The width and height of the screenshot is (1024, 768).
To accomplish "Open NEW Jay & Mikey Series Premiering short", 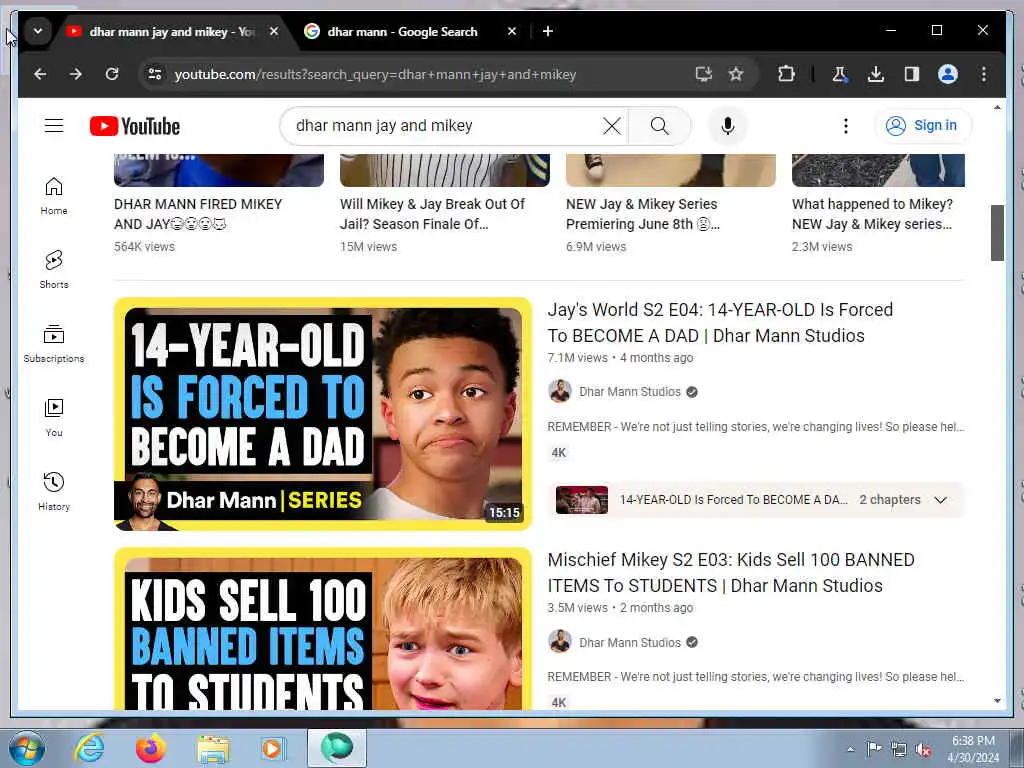I will click(643, 214).
